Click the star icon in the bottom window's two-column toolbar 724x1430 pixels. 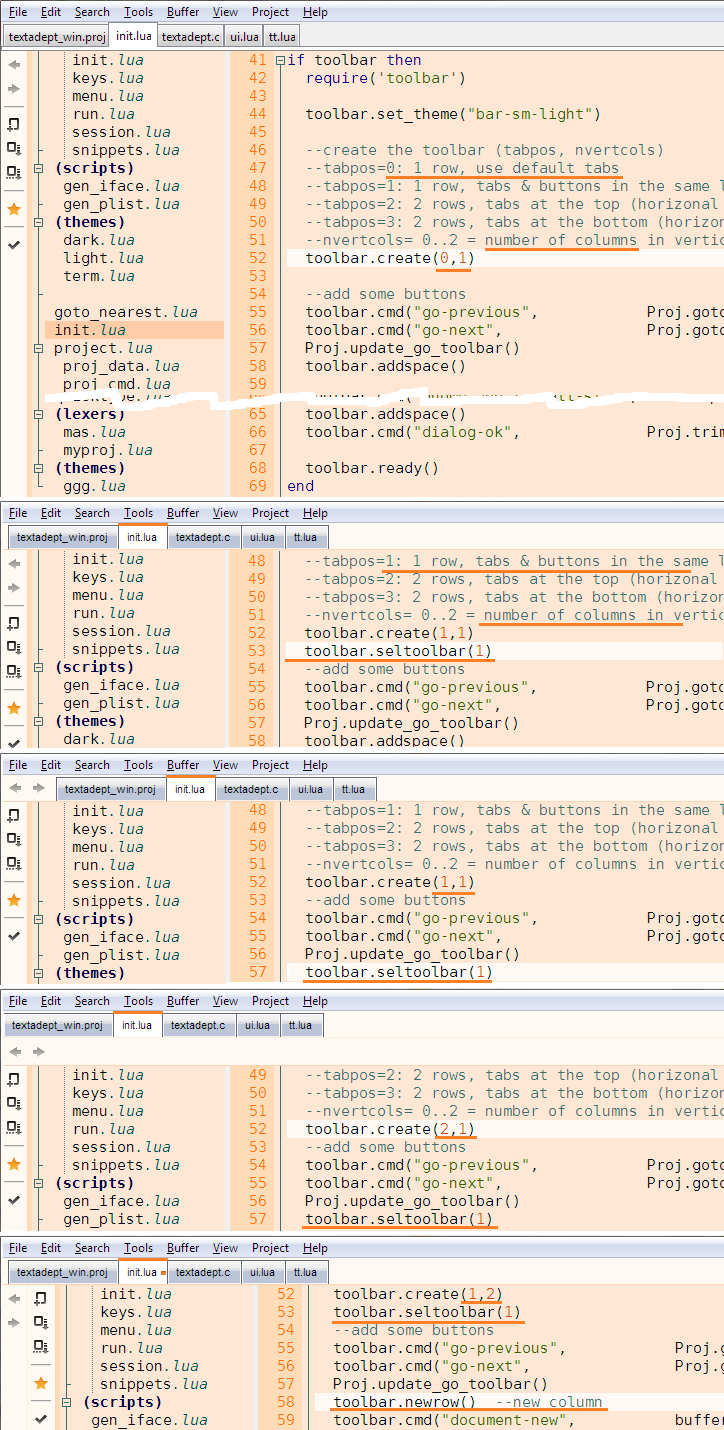(41, 1383)
